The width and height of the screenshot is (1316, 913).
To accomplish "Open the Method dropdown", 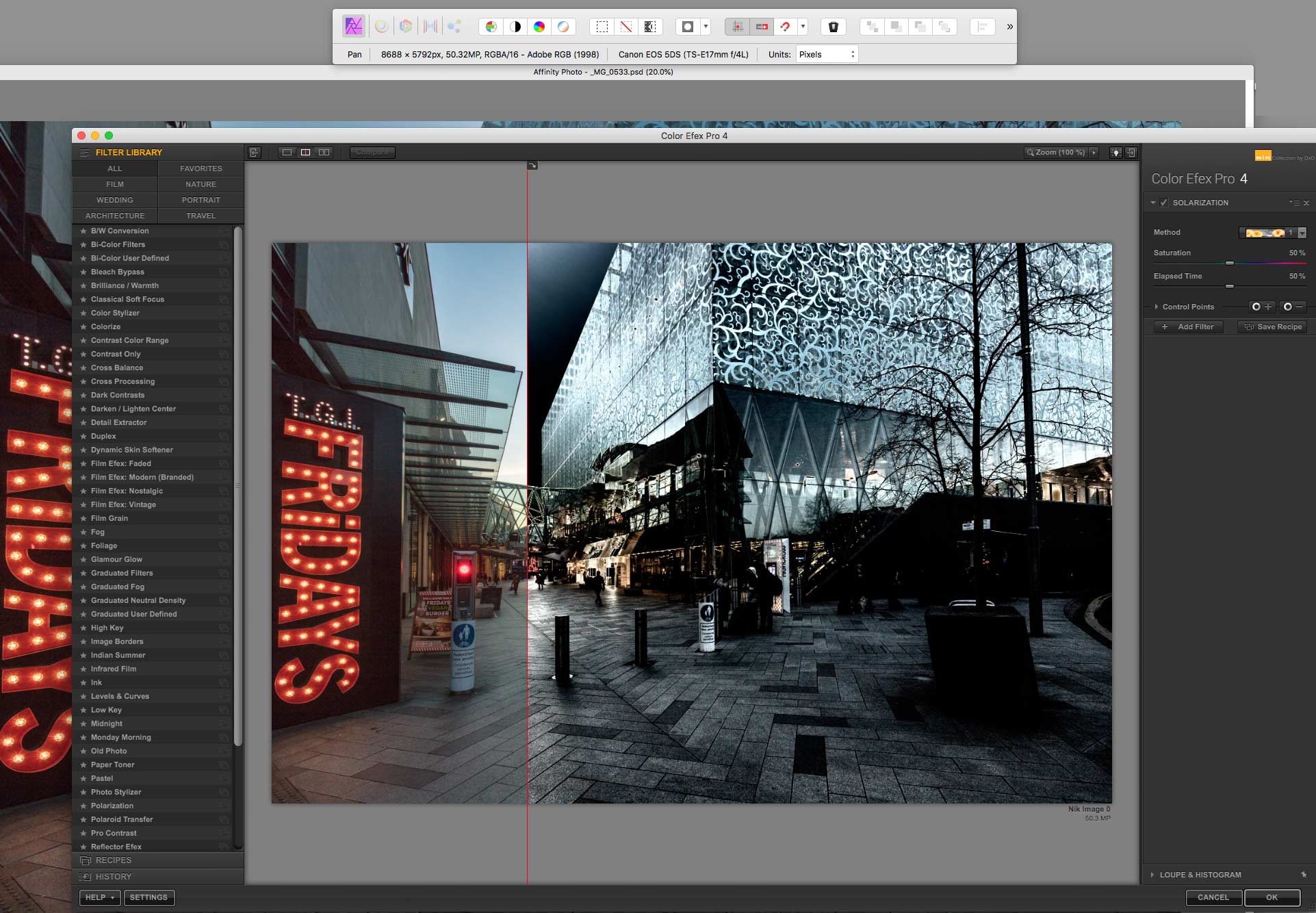I will (1273, 233).
